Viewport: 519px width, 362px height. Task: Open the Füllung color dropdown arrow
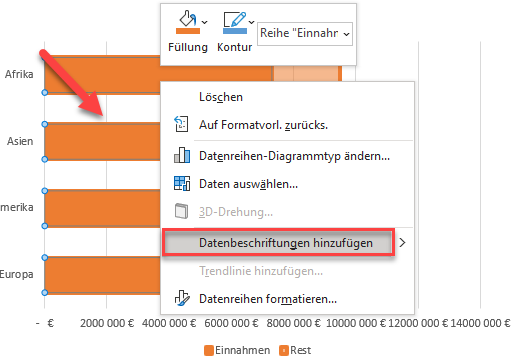click(205, 22)
